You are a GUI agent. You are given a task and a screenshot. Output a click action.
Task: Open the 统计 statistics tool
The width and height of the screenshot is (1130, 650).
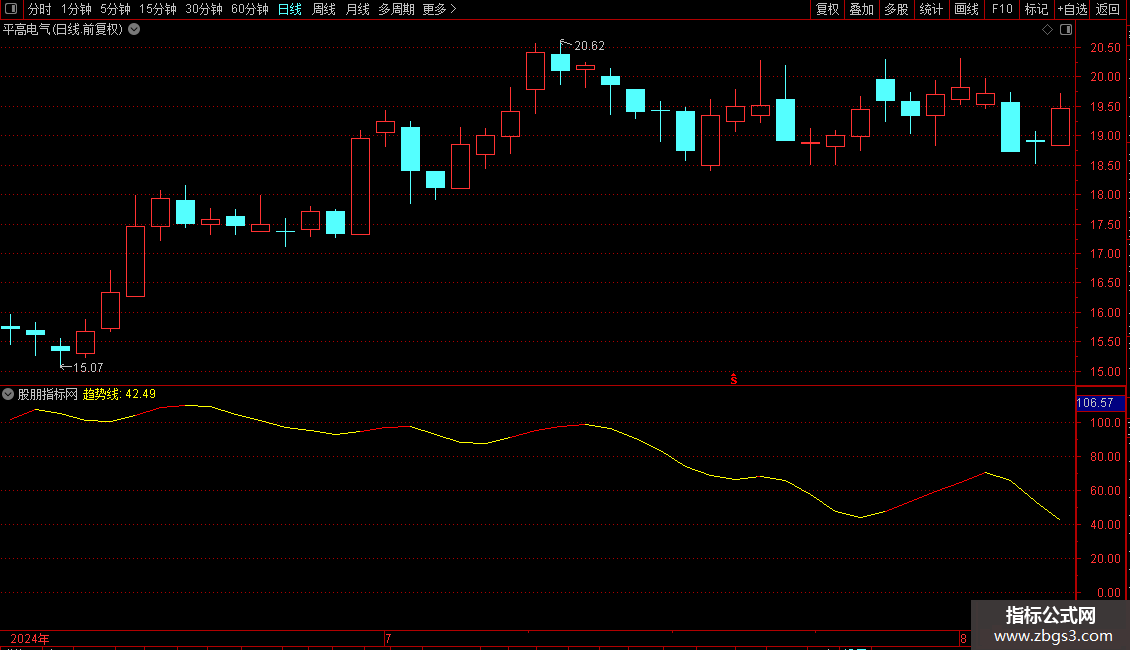(931, 9)
